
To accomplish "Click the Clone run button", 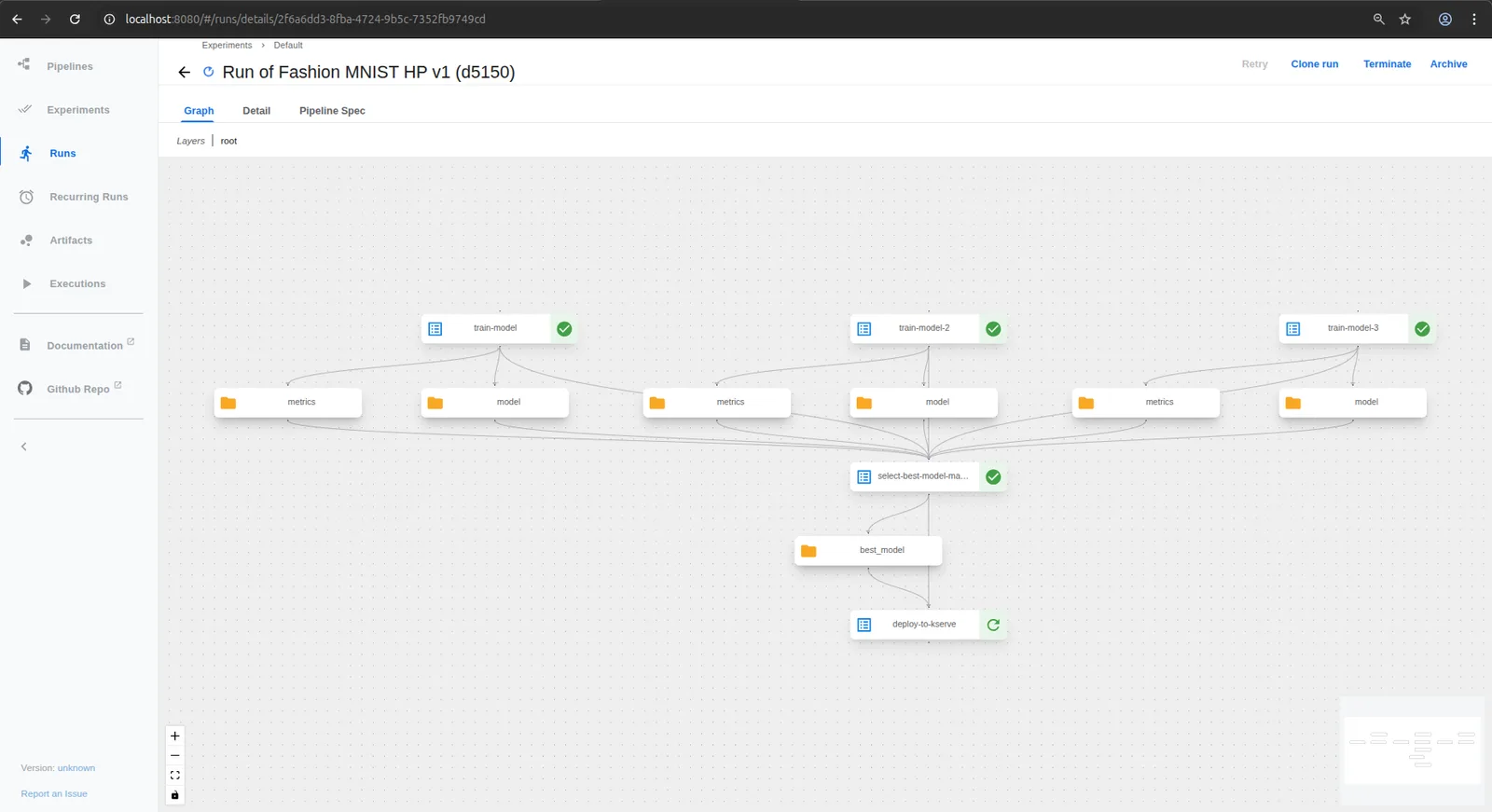I will [x=1315, y=64].
